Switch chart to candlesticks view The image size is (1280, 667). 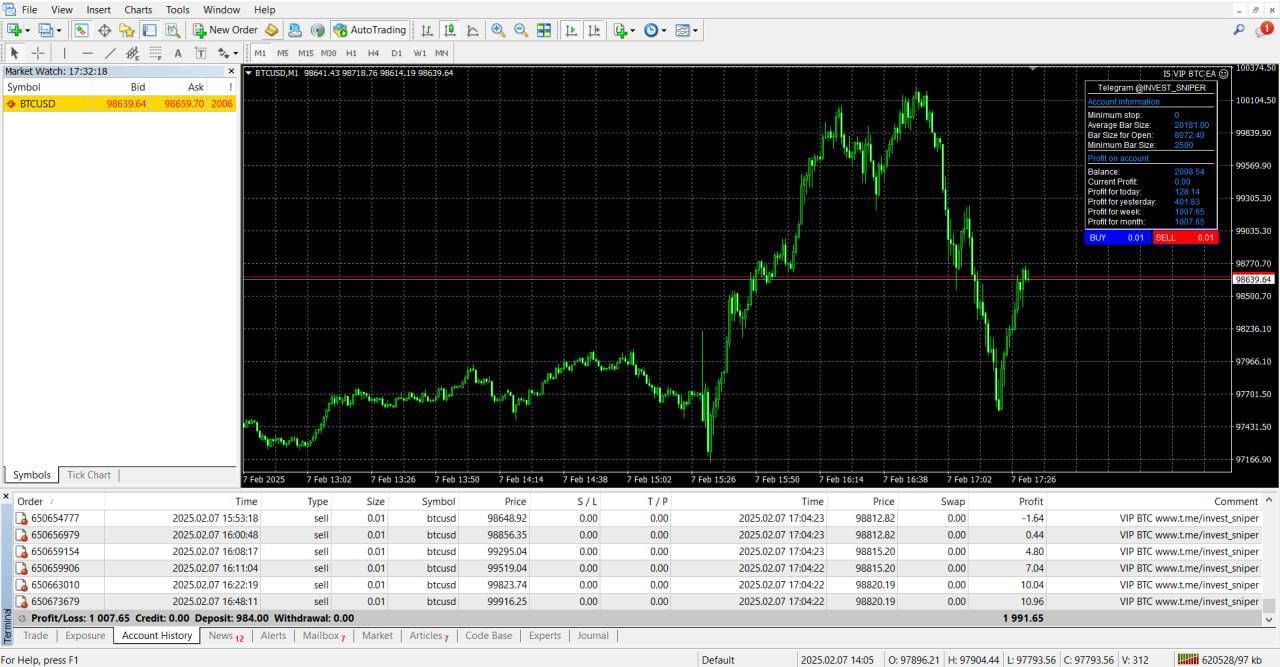pos(450,30)
